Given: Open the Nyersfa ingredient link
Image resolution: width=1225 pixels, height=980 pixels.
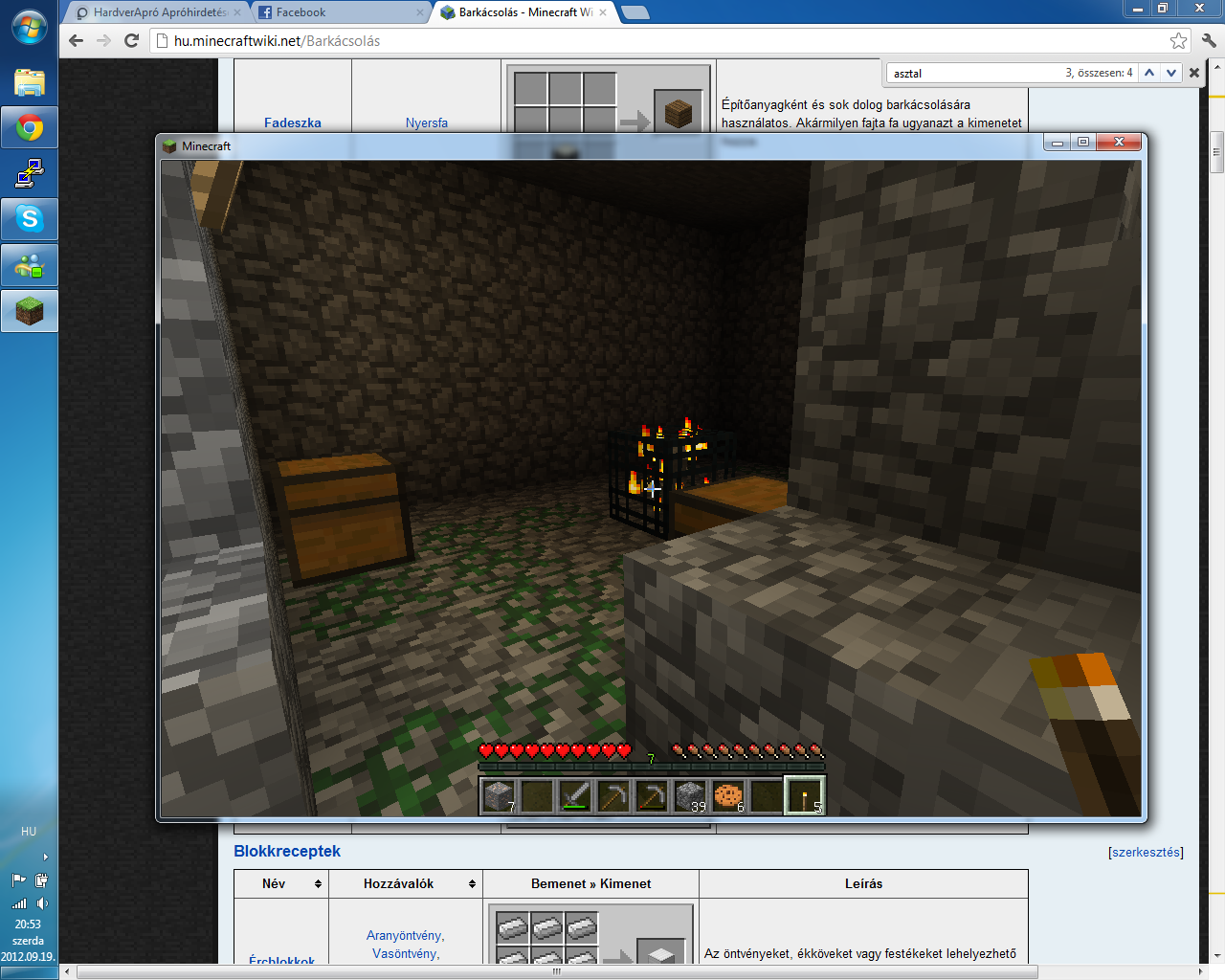Looking at the screenshot, I should tap(427, 122).
